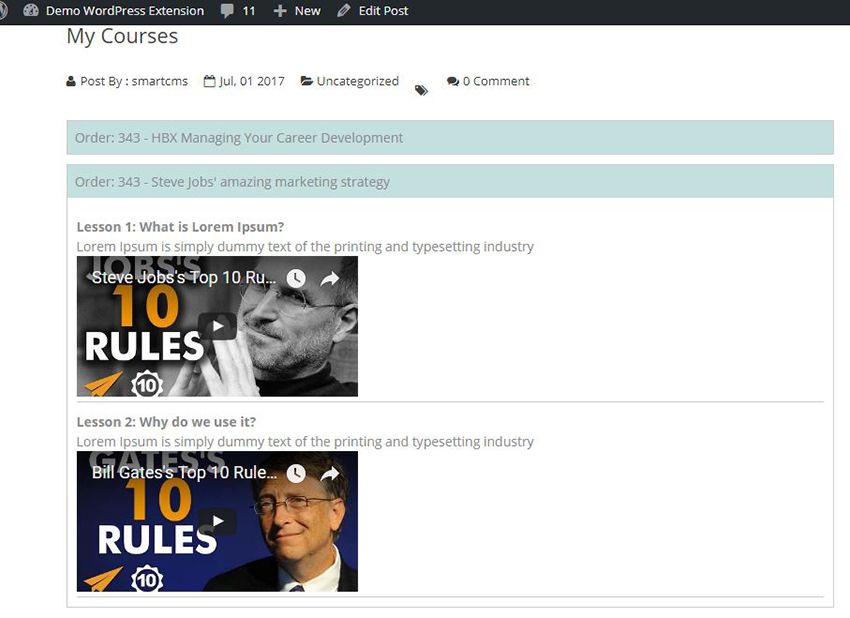850x618 pixels.
Task: Click Watch Later clock on Bill Gates video
Action: click(296, 473)
